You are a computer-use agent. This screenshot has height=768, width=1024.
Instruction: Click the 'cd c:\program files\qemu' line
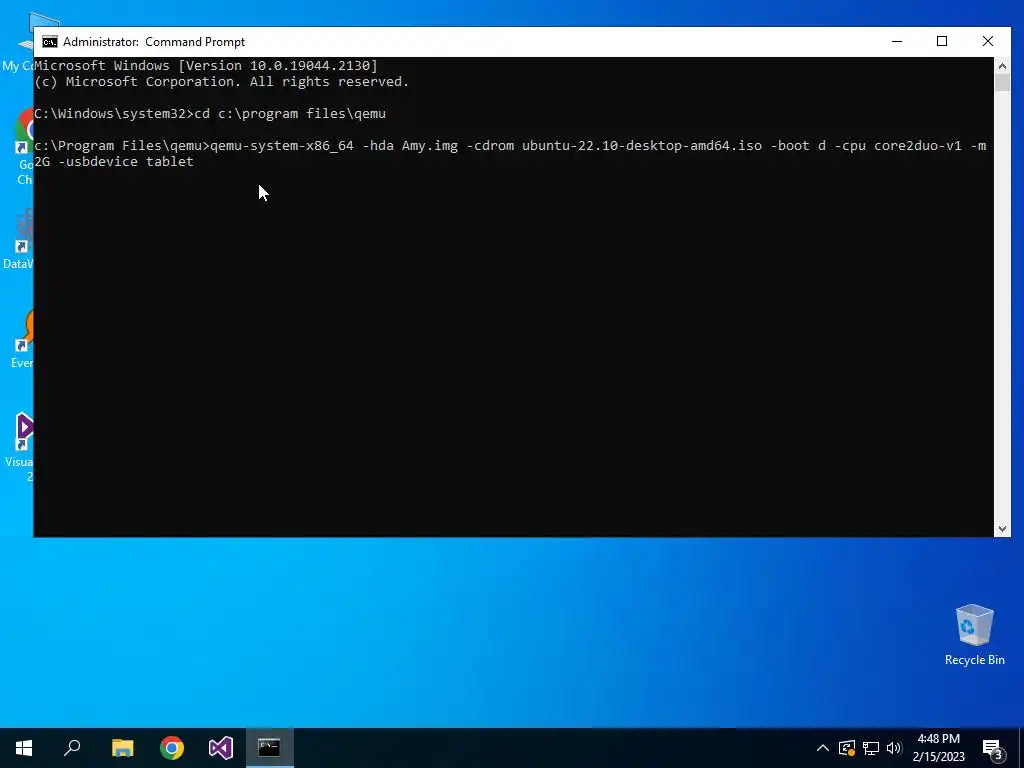click(290, 114)
